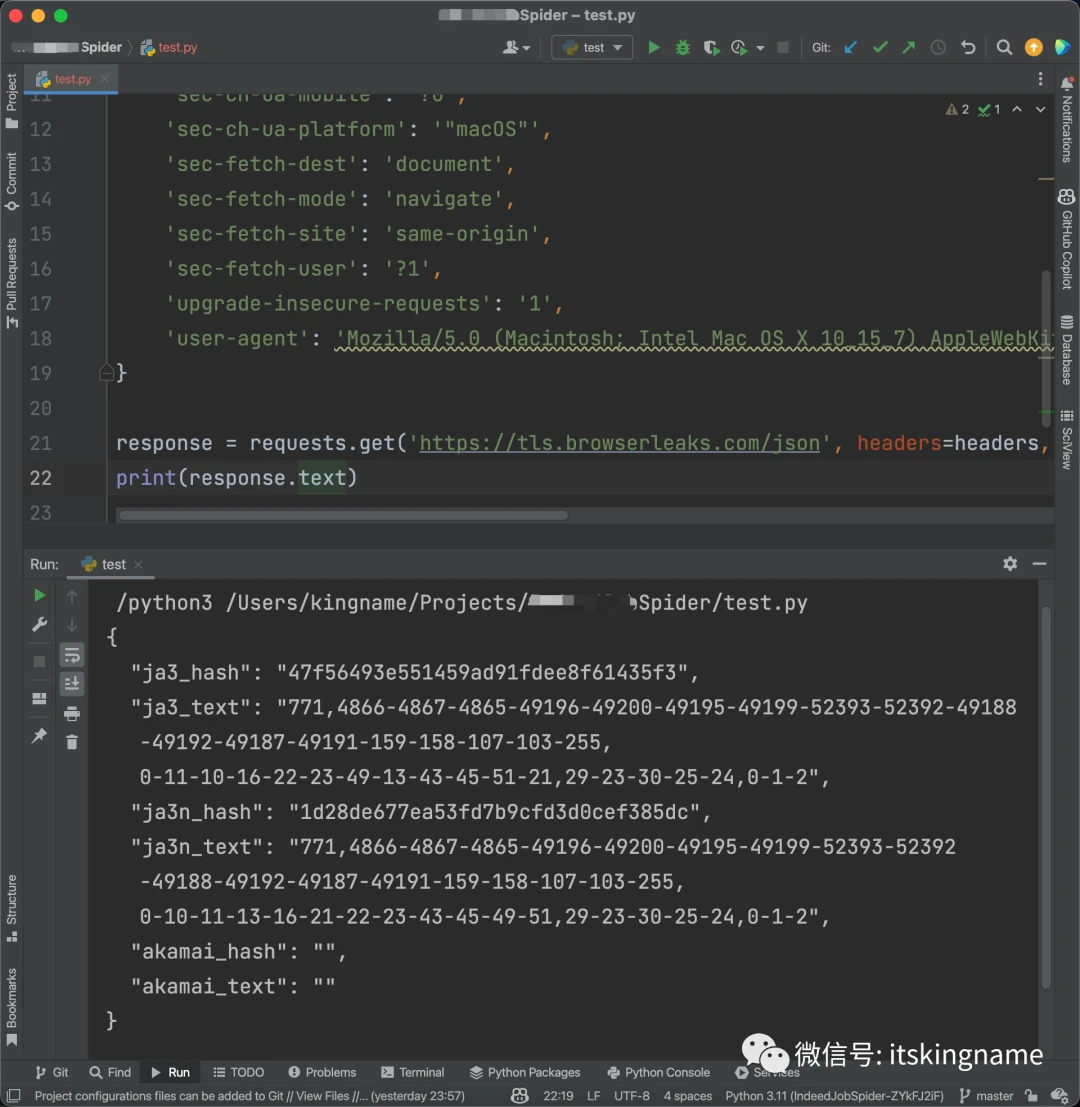Click the Profile run icon in the toolbar
The image size is (1080, 1107).
pos(739,47)
